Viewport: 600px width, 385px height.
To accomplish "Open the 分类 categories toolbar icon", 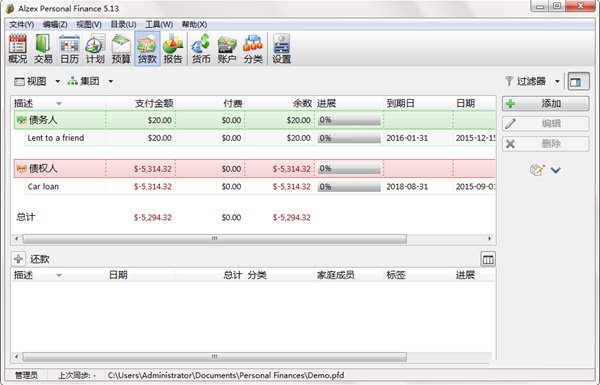I will [x=253, y=49].
